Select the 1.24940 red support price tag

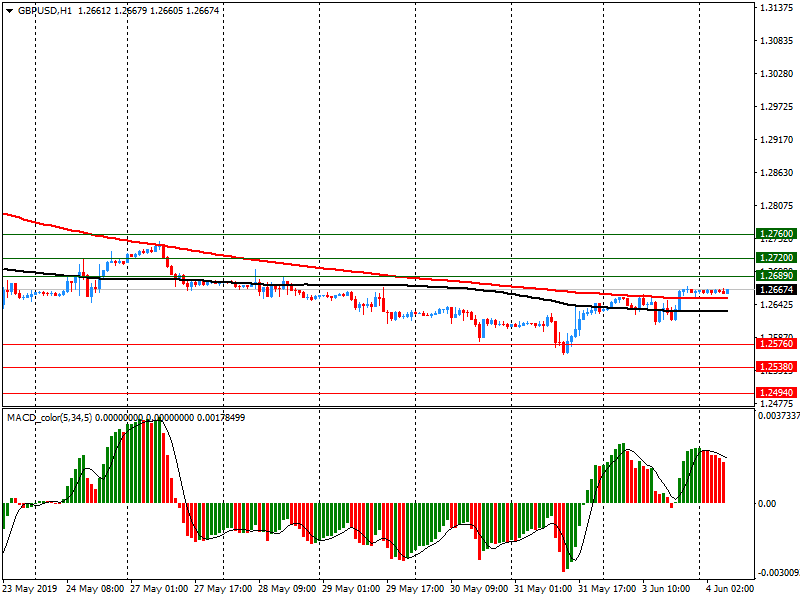coord(776,393)
